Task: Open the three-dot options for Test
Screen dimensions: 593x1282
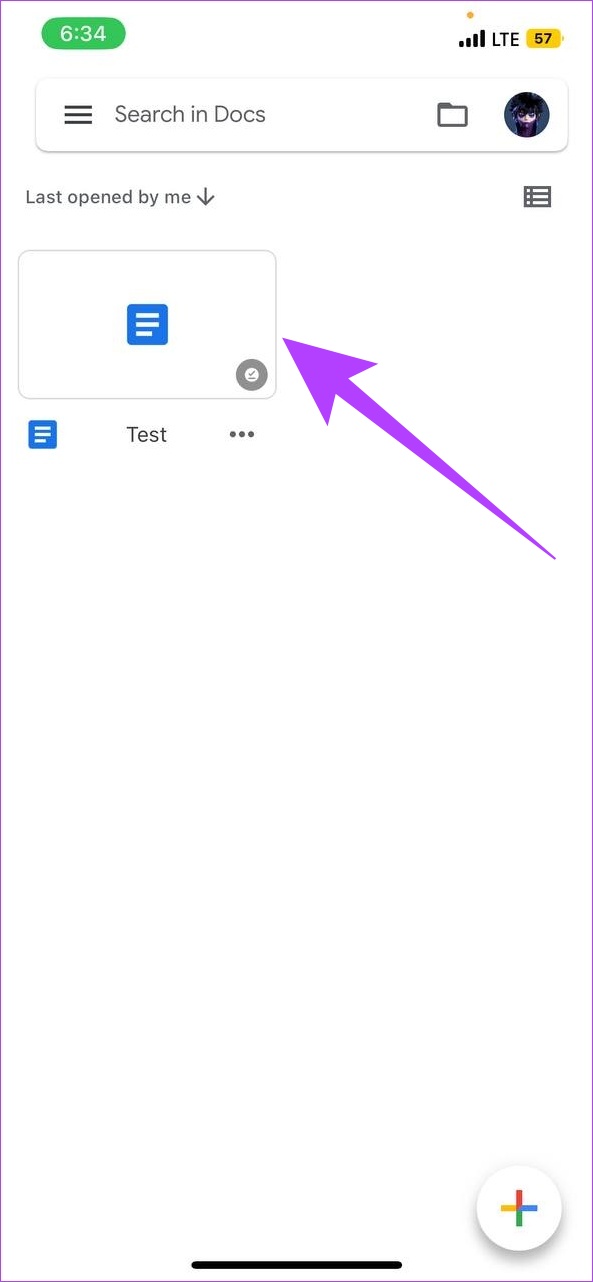Action: [242, 434]
